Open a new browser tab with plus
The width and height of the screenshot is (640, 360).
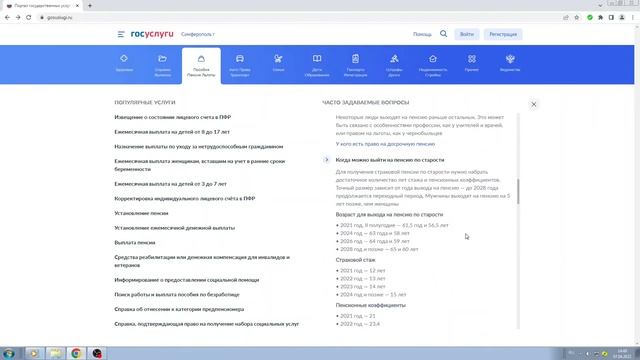click(x=90, y=6)
